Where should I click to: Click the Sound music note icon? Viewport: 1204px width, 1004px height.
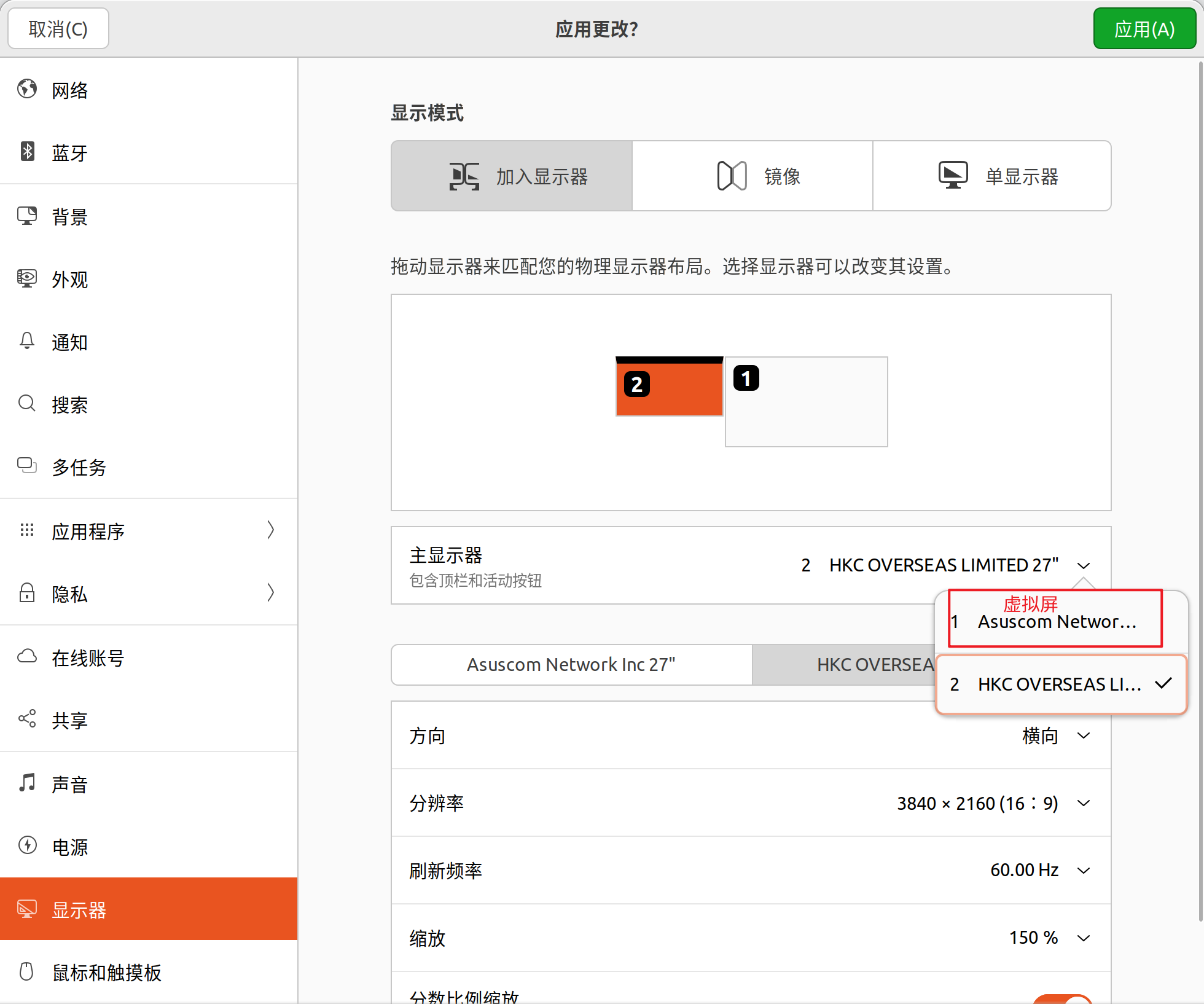[x=27, y=783]
